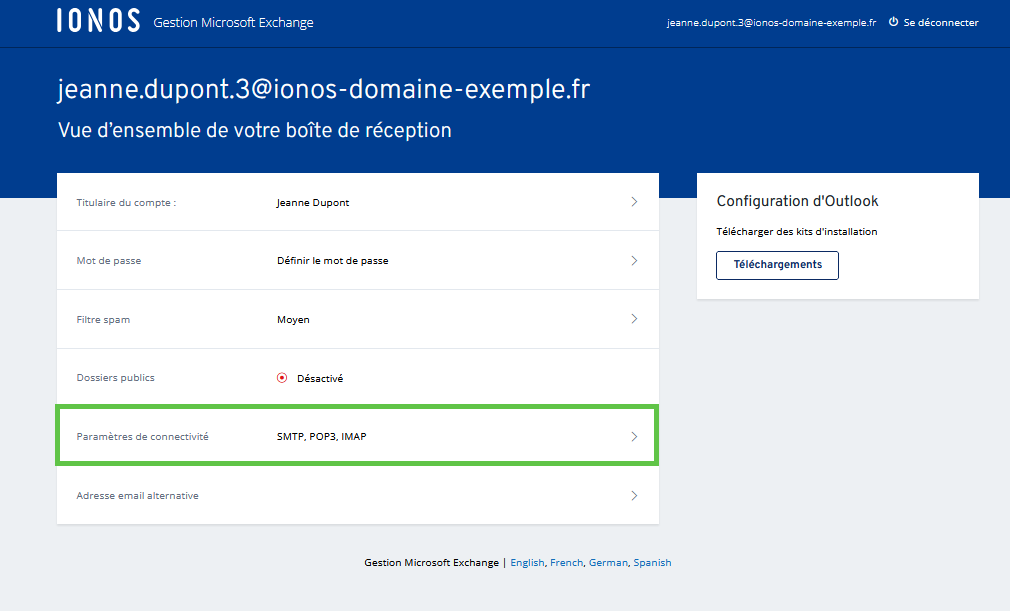The width and height of the screenshot is (1010, 611).
Task: Expand the Filtre spam row chevron
Action: (x=634, y=319)
